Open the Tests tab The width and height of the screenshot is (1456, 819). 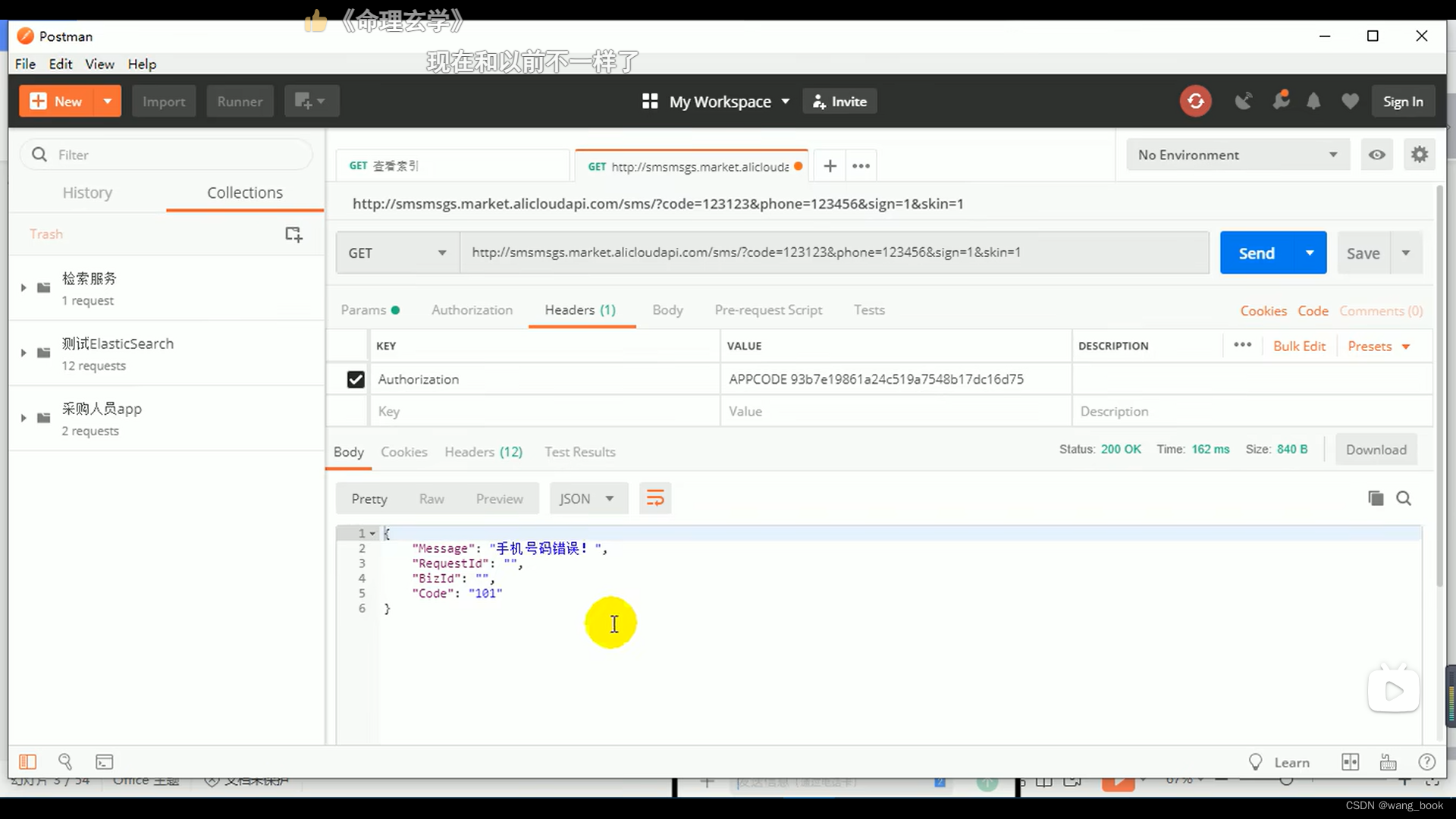(869, 309)
